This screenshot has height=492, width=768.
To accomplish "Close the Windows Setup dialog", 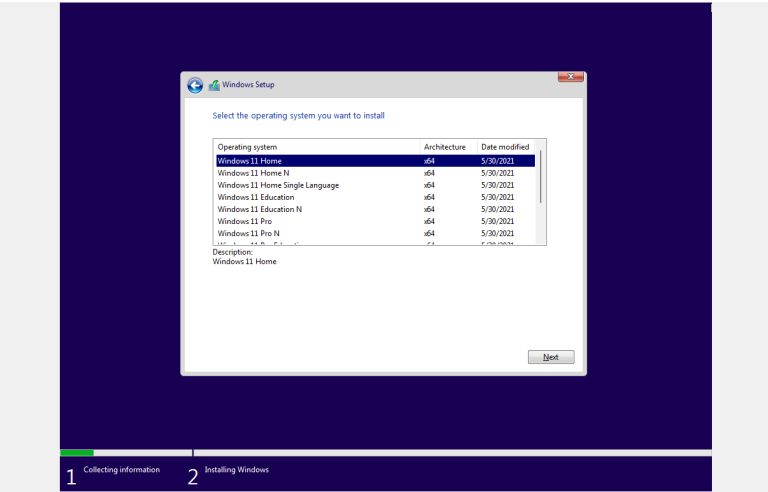I will pyautogui.click(x=571, y=77).
